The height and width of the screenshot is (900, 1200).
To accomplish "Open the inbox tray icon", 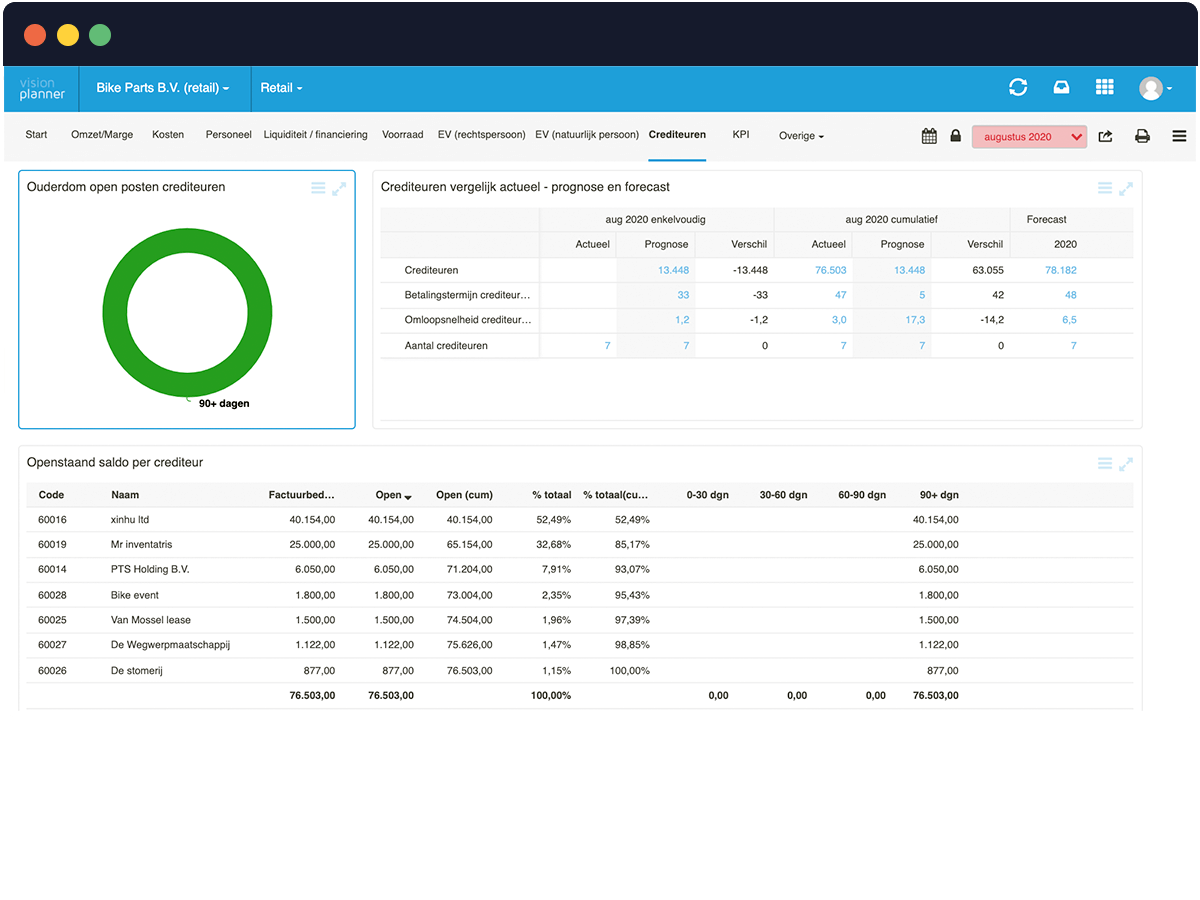I will click(x=1061, y=88).
